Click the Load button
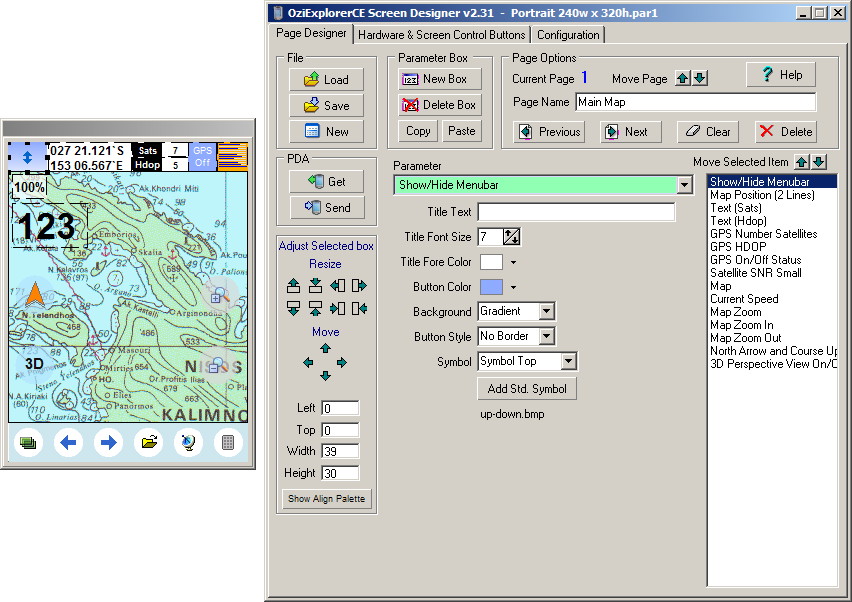 tap(326, 80)
